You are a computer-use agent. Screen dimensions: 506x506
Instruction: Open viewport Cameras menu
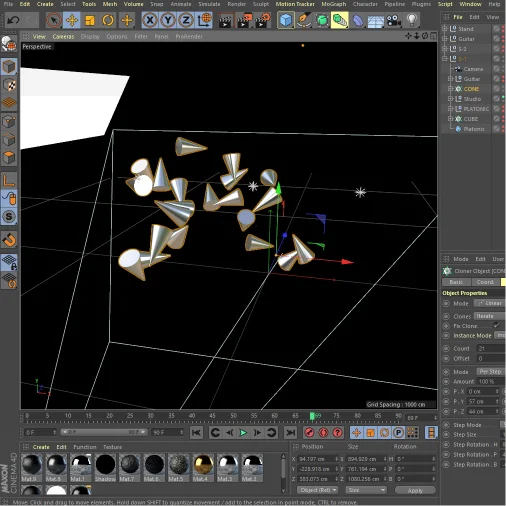[63, 36]
